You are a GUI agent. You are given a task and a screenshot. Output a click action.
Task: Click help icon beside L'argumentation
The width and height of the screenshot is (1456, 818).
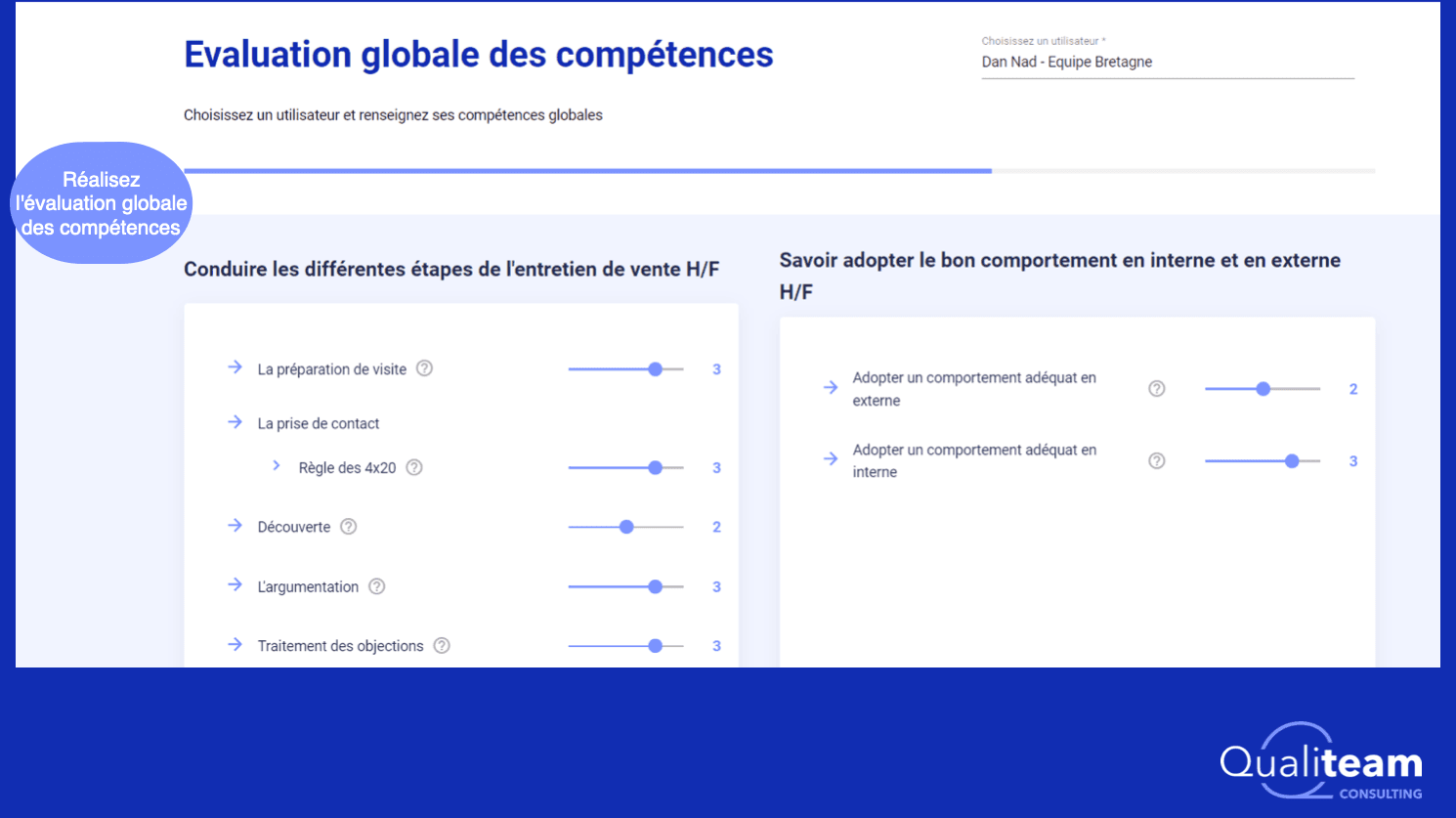click(x=376, y=586)
